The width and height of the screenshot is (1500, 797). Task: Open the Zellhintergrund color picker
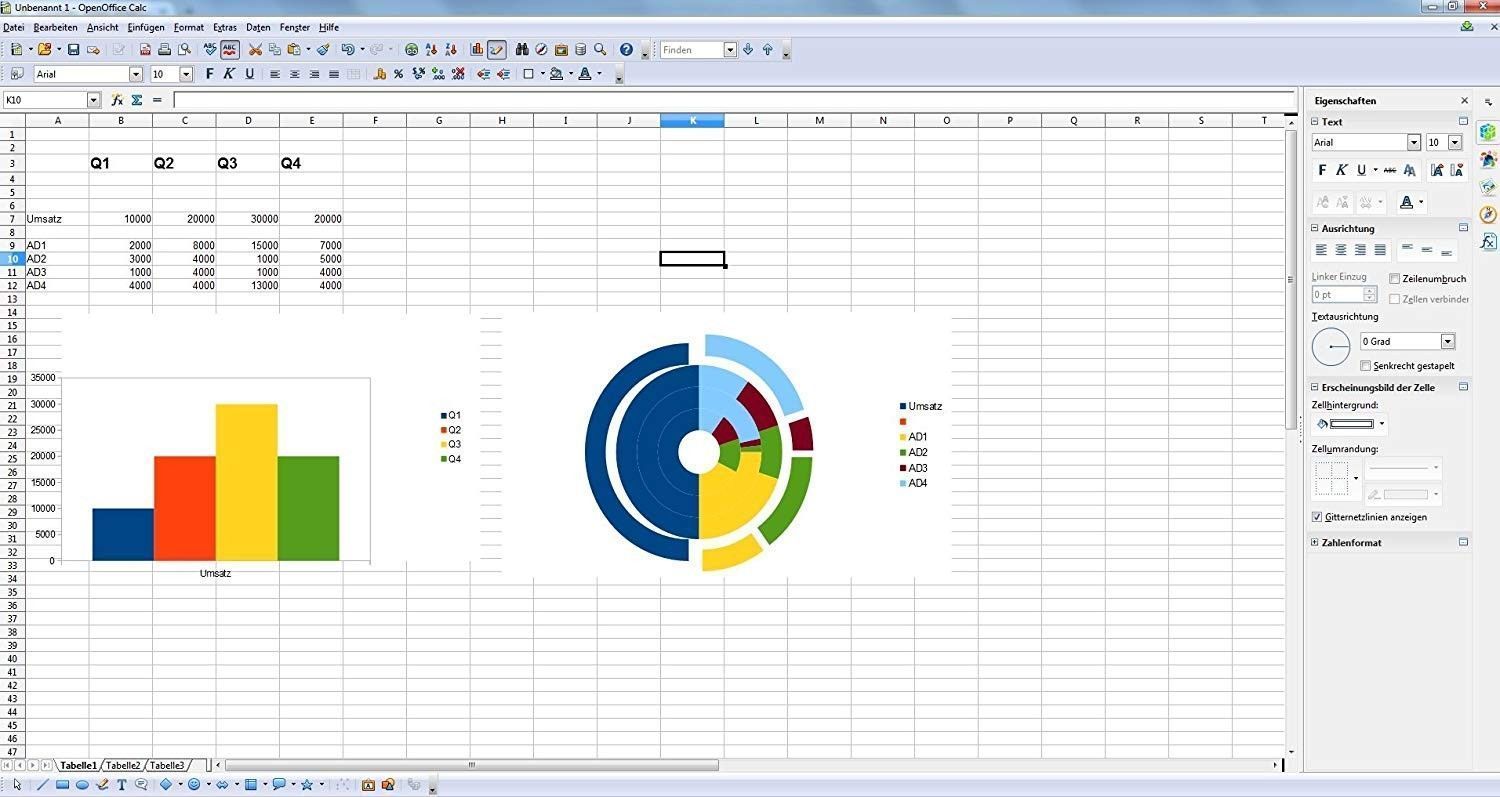point(1381,424)
